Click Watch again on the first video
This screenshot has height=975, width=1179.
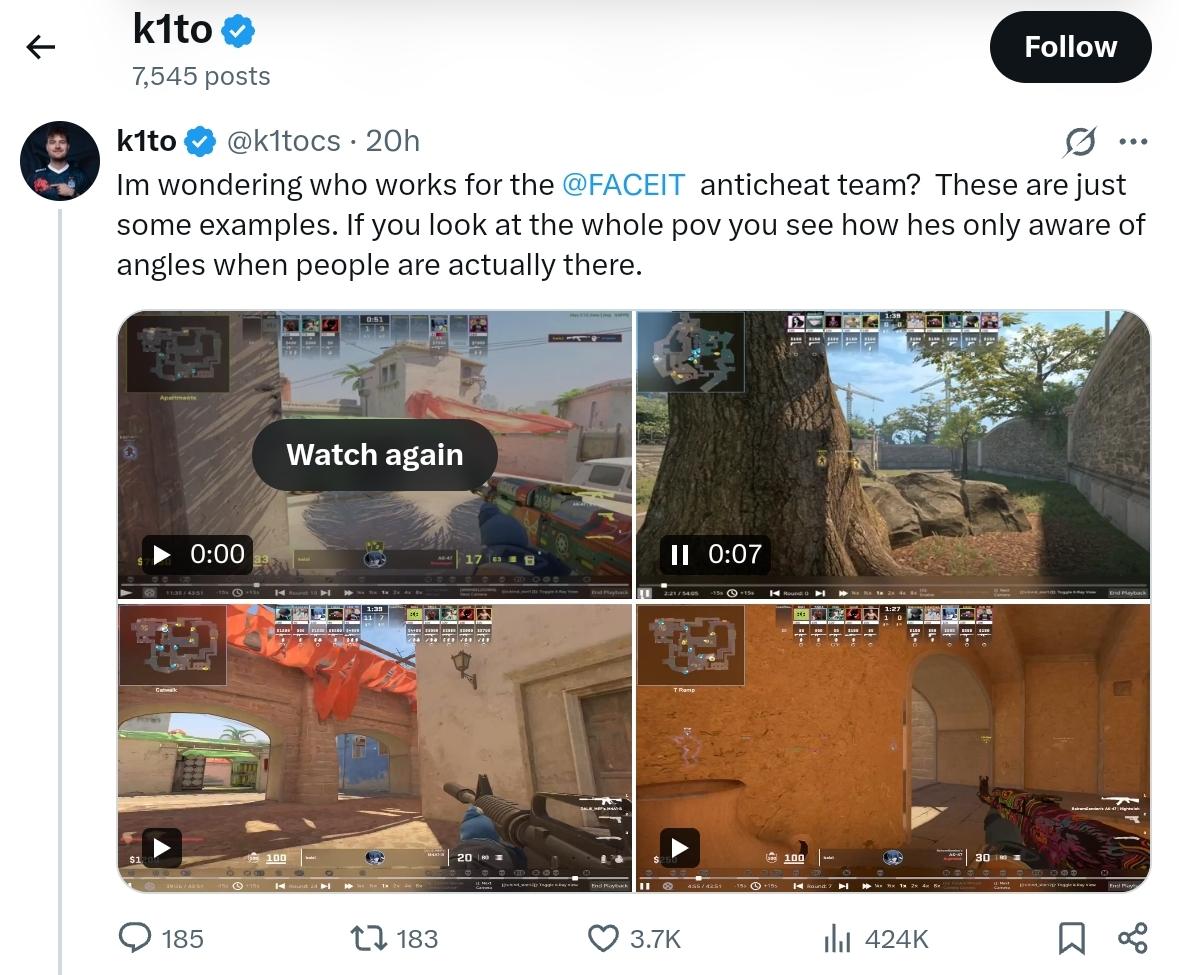tap(374, 455)
